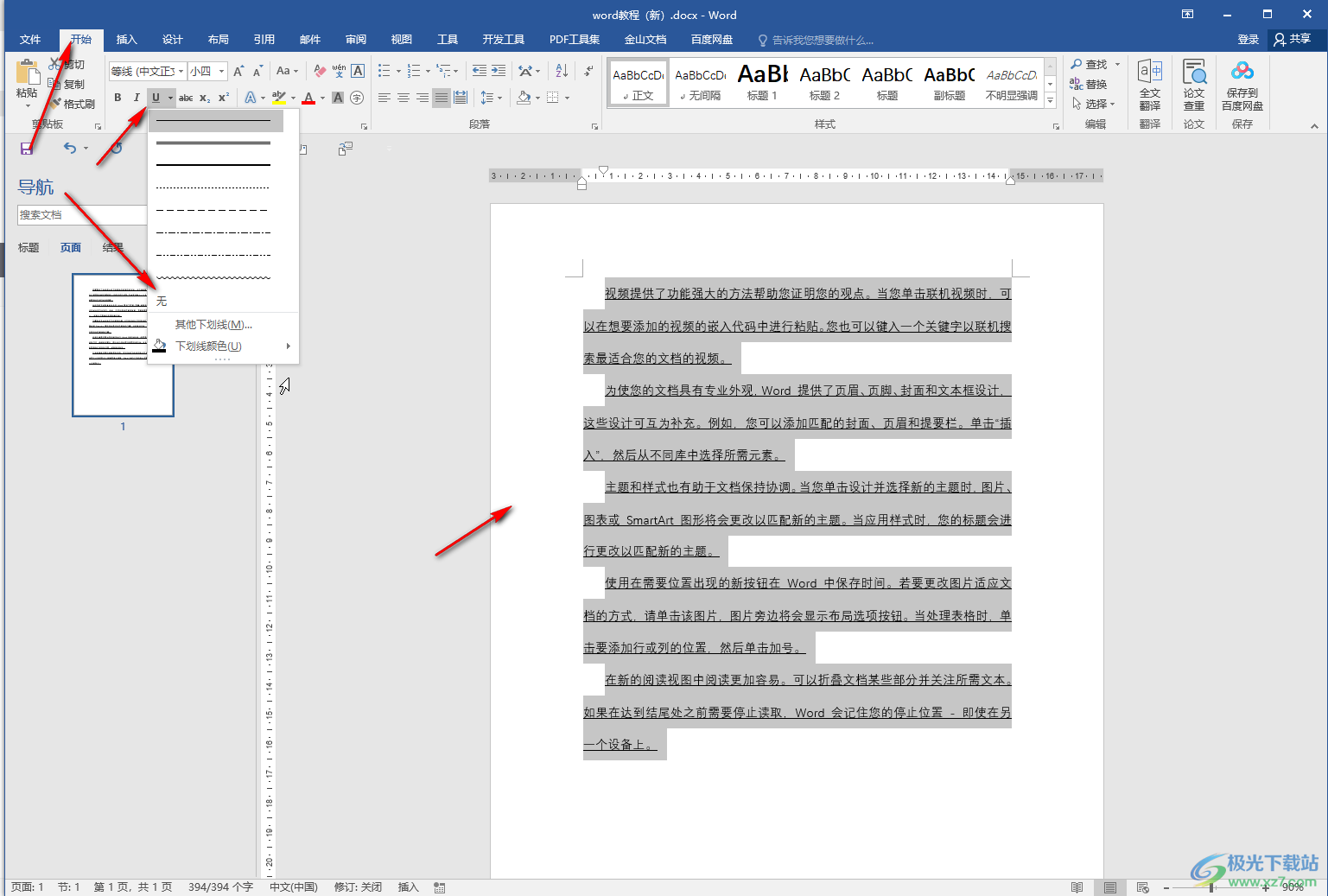Viewport: 1328px width, 896px height.
Task: Click the red font color A
Action: 308,98
